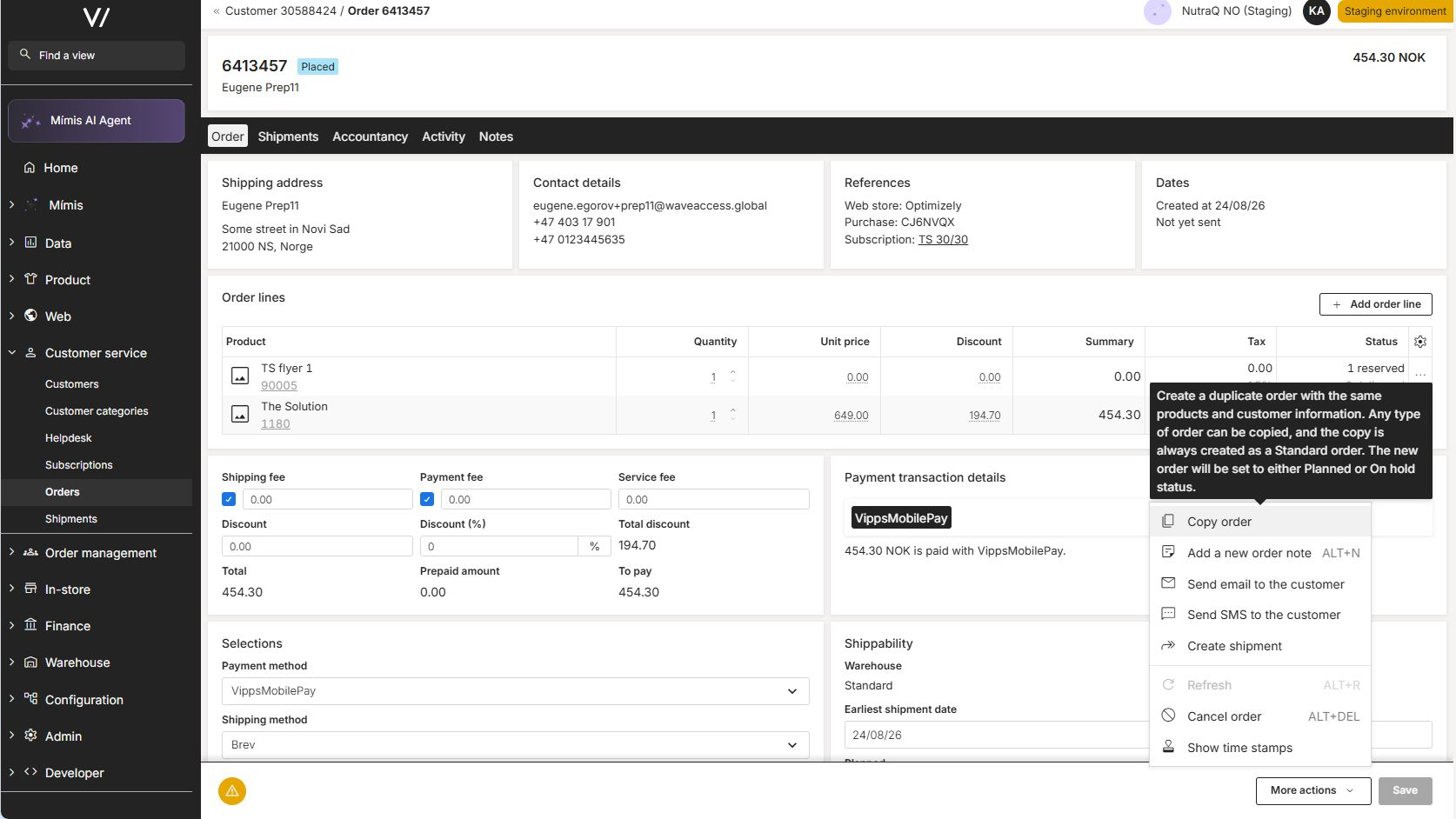Open Helpdesk in sidebar
This screenshot has height=819, width=1456.
[69, 438]
